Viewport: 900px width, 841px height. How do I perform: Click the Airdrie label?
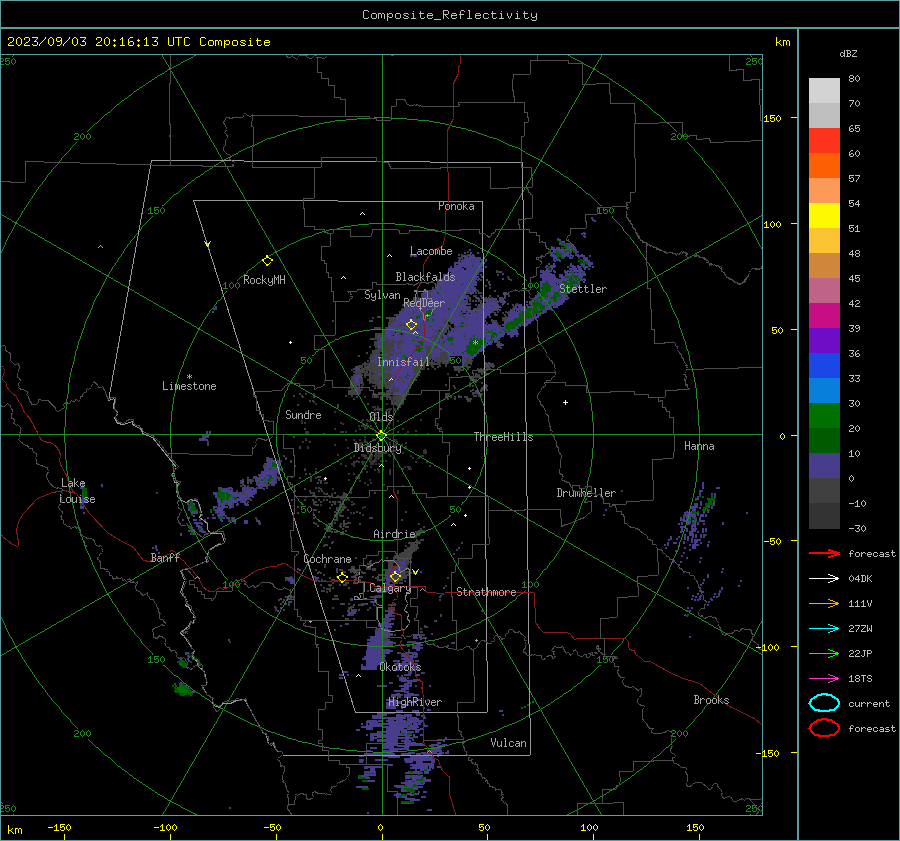(394, 534)
